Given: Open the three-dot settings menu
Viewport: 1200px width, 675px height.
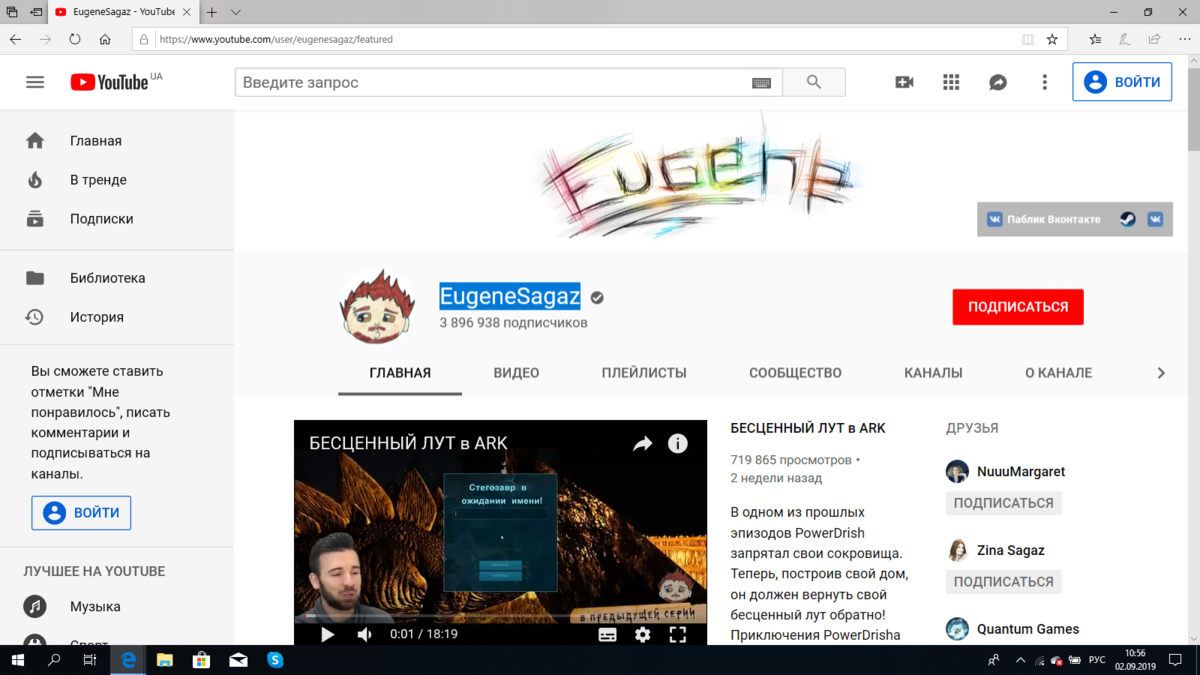Looking at the screenshot, I should (x=1044, y=82).
